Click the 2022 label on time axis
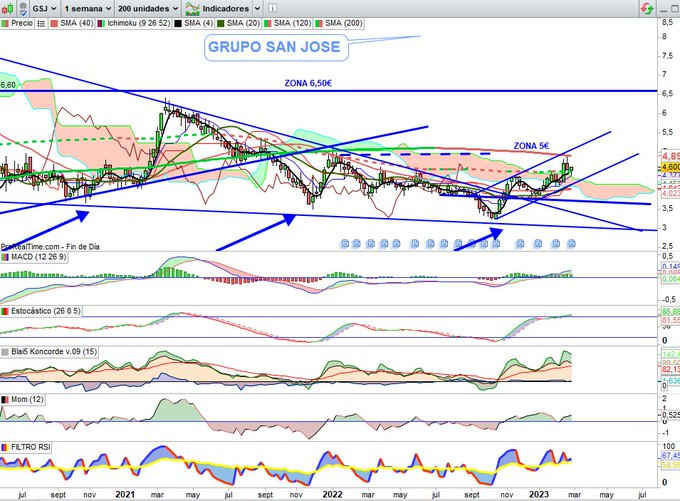Image resolution: width=680 pixels, height=501 pixels. (332, 494)
